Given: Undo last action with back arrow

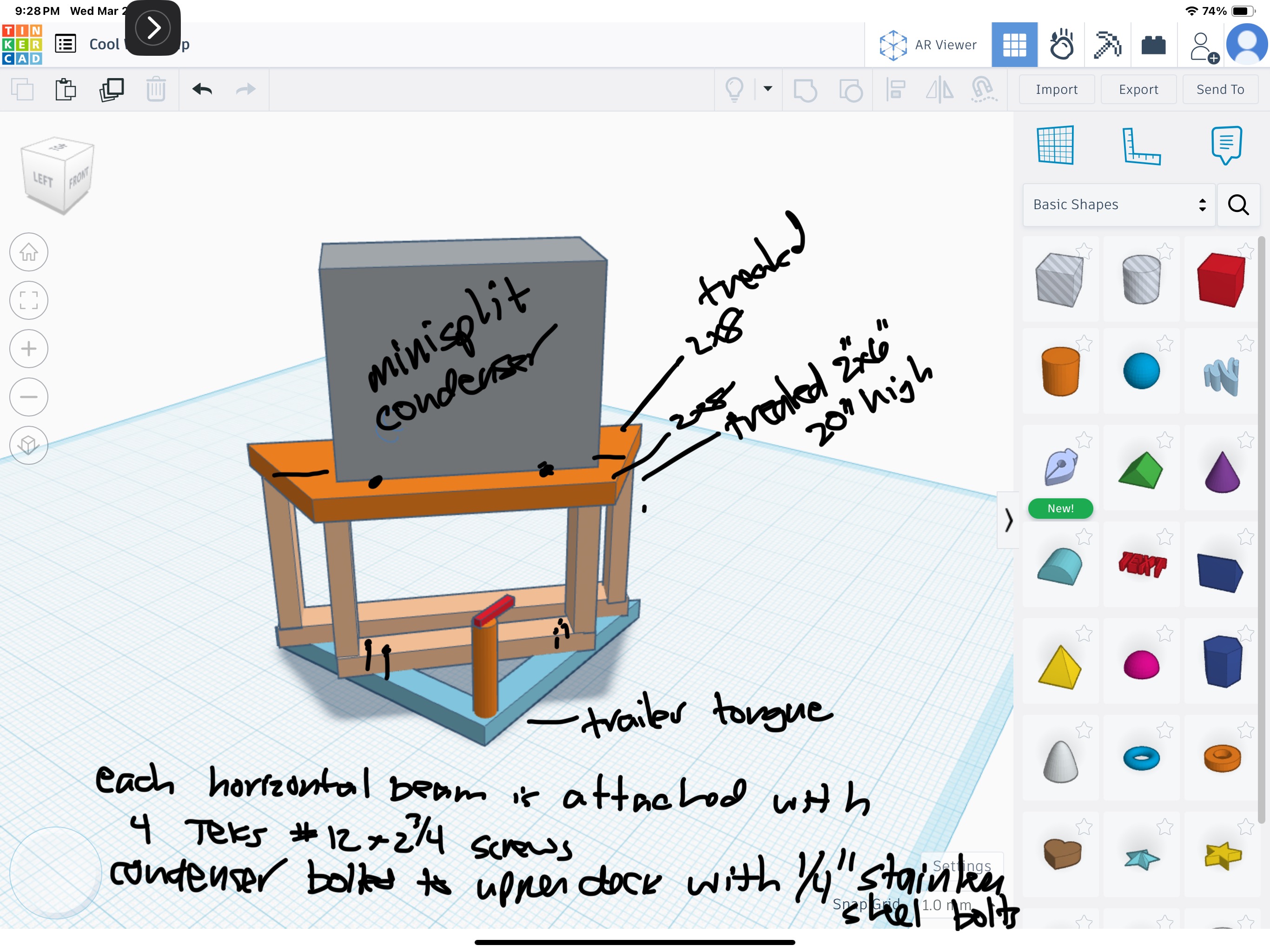Looking at the screenshot, I should click(202, 89).
